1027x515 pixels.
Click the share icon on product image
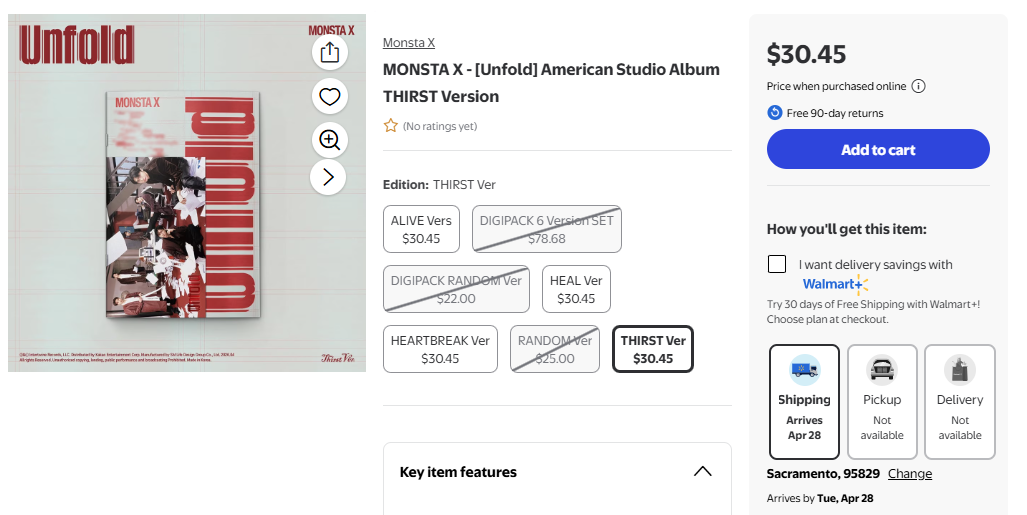(x=330, y=52)
